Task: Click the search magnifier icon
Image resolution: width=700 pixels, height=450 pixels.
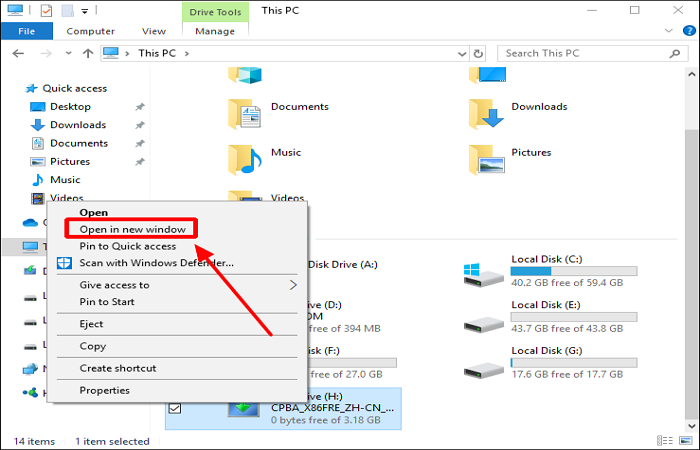Action: tap(675, 54)
